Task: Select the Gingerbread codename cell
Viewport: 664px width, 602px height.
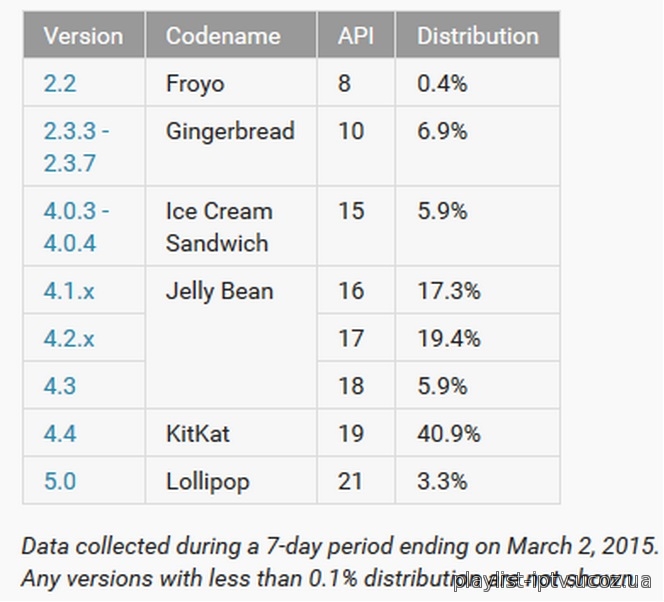Action: pyautogui.click(x=231, y=146)
